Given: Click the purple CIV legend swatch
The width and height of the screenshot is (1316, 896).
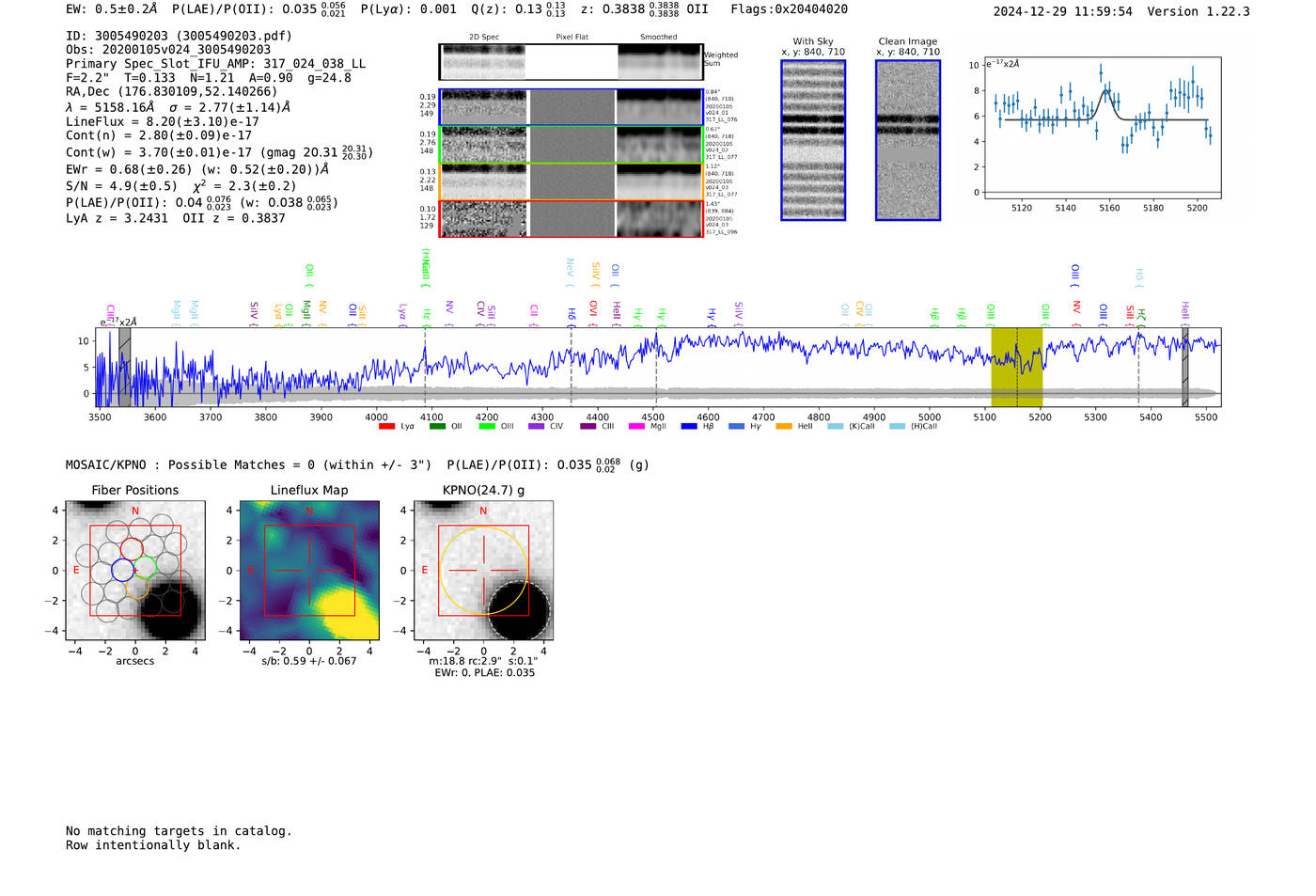Looking at the screenshot, I should click(x=537, y=427).
